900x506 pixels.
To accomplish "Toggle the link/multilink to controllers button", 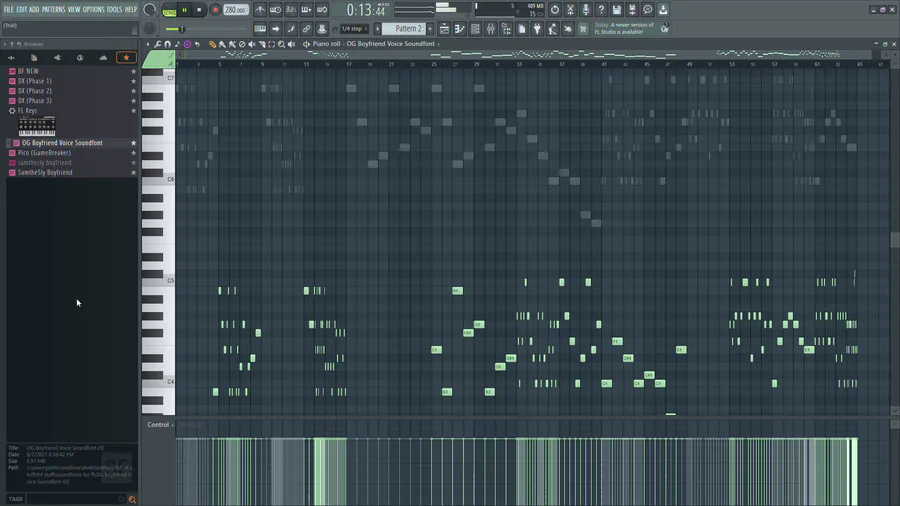I will (307, 29).
